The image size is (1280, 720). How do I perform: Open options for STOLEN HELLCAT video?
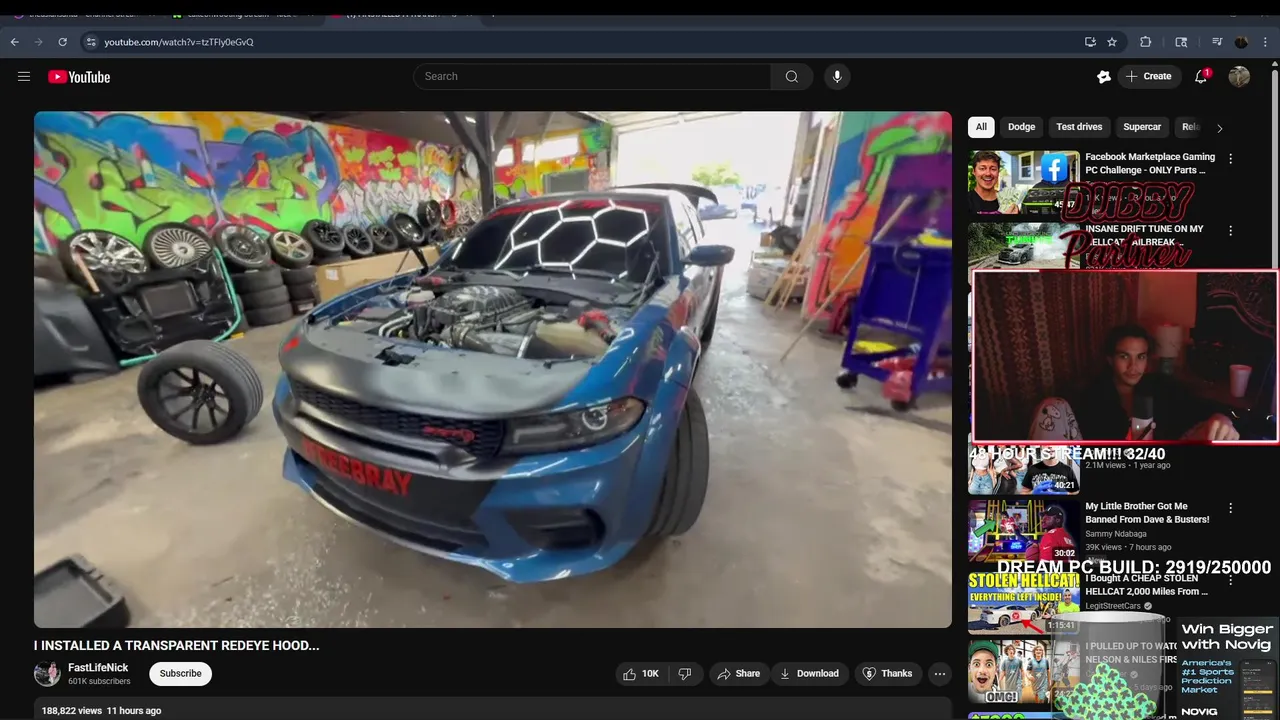tap(1231, 580)
